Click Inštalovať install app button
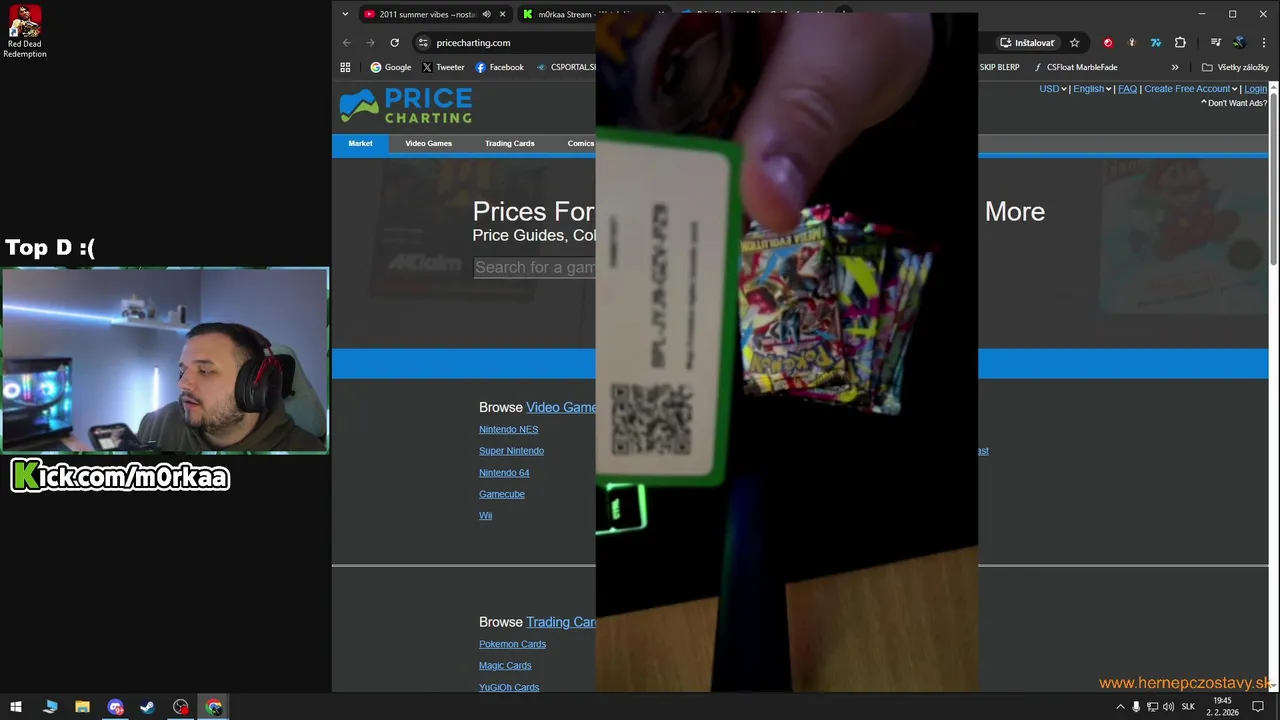The width and height of the screenshot is (1280, 720). 1027,43
